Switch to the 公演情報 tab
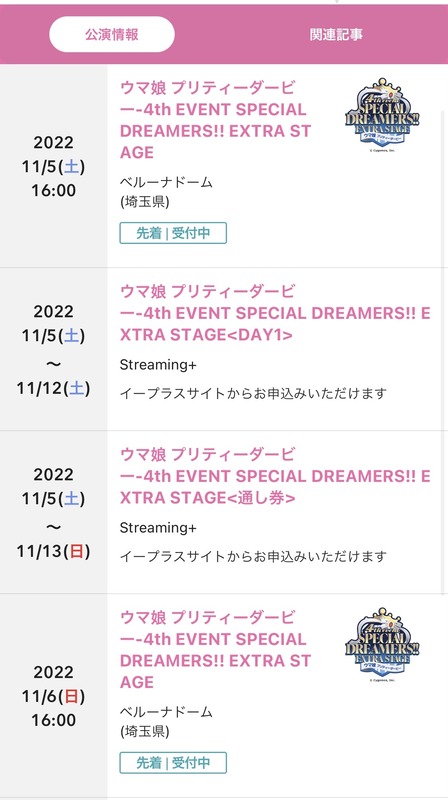The height and width of the screenshot is (800, 448). pyautogui.click(x=112, y=34)
